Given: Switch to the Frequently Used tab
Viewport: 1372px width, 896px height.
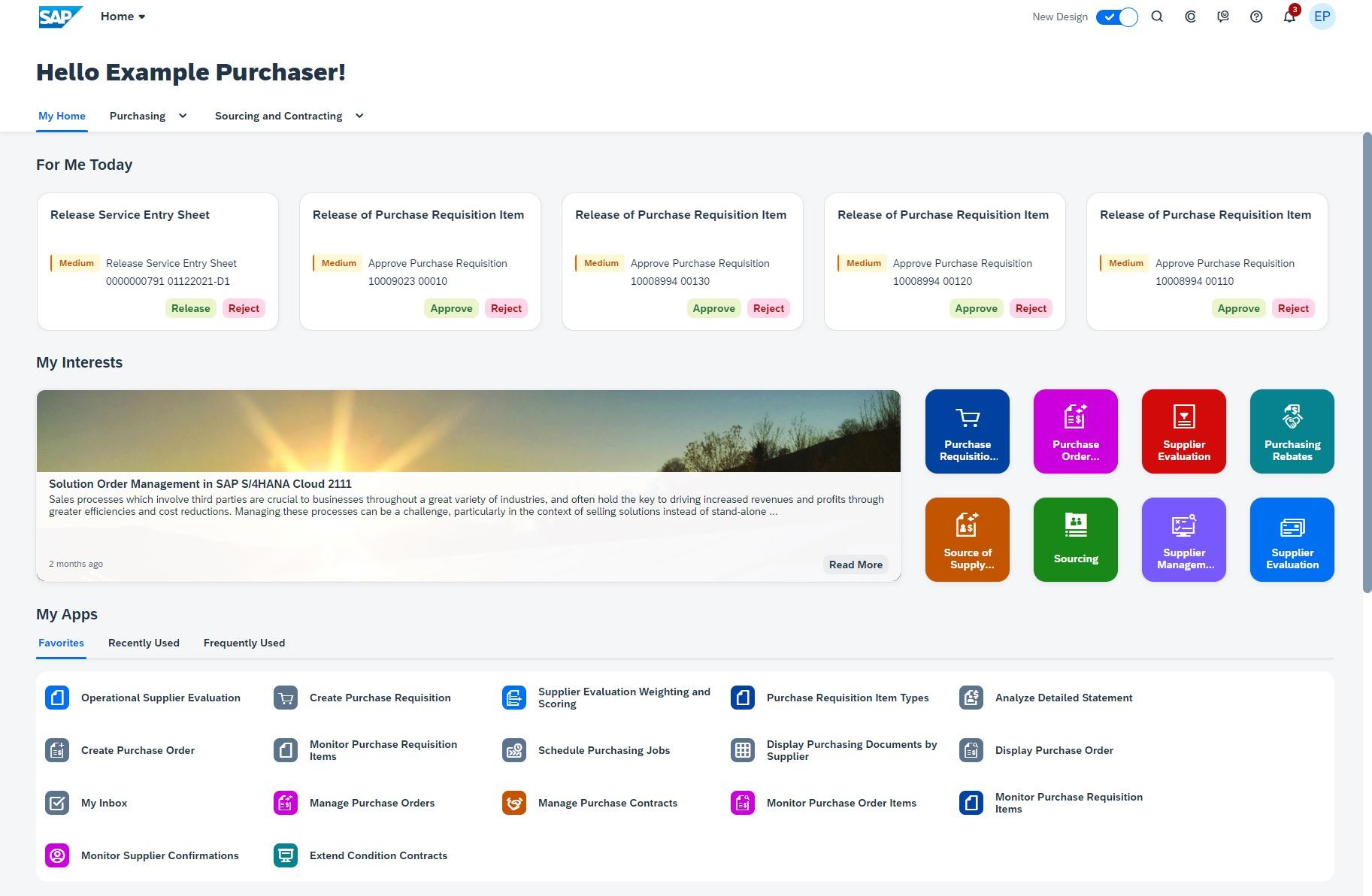Looking at the screenshot, I should pyautogui.click(x=244, y=643).
